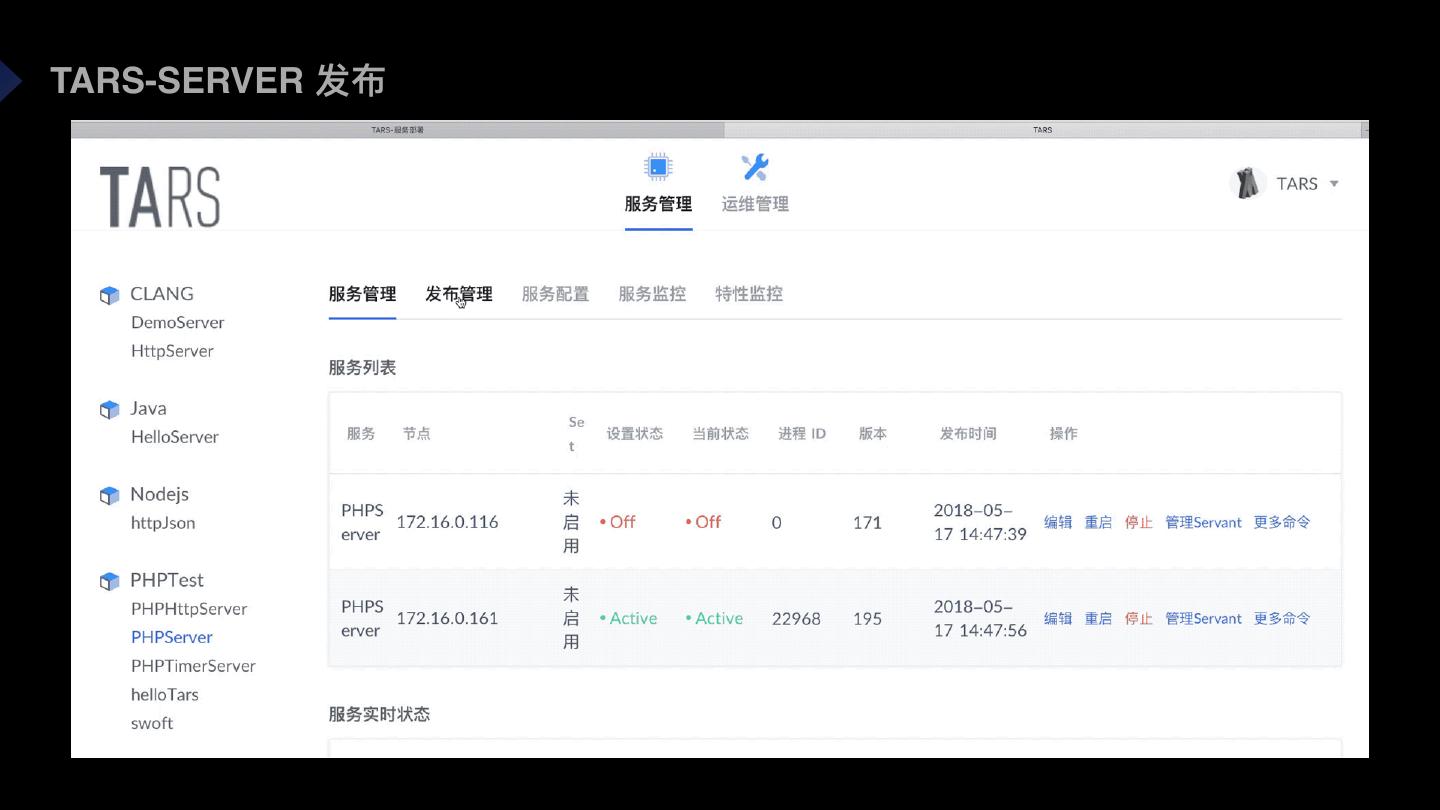Viewport: 1440px width, 810px height.
Task: Open the 服务配置 tab
Action: point(555,294)
